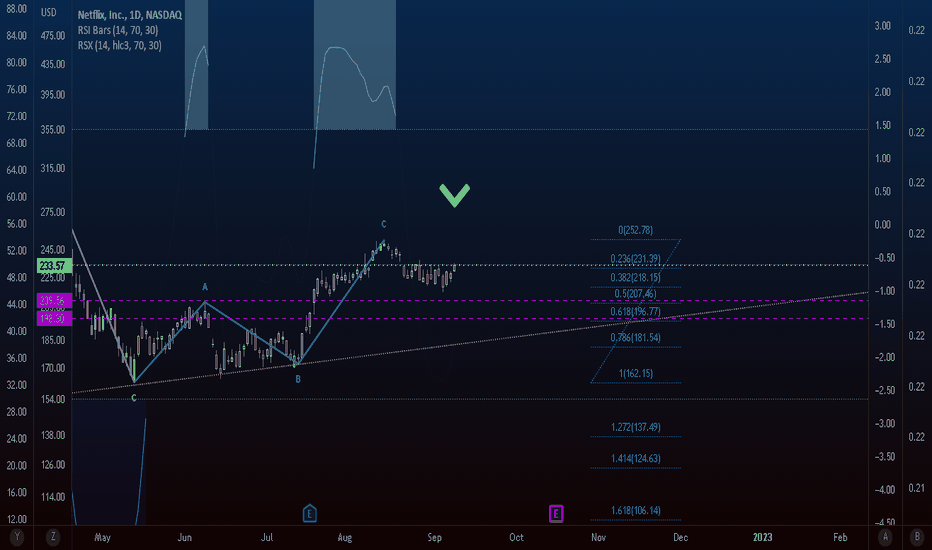Click -4.00 on the right indicator scale
932x550 pixels.
tap(884, 490)
